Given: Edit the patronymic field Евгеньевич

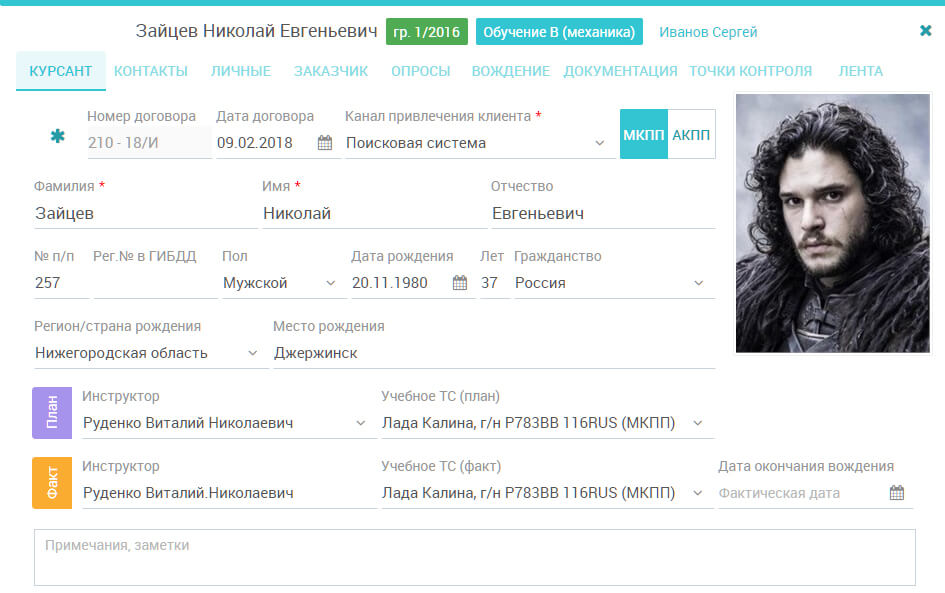Looking at the screenshot, I should click(x=603, y=213).
